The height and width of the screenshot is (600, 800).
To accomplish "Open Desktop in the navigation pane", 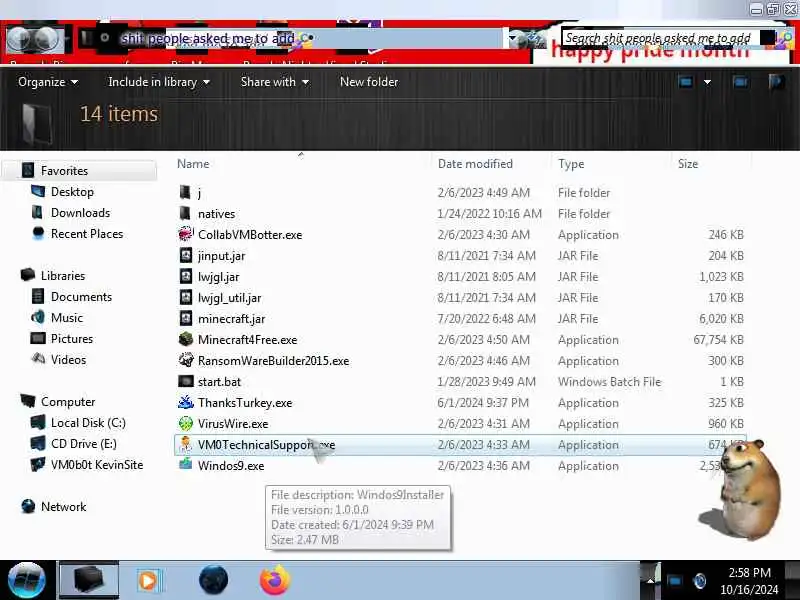I will pos(72,191).
